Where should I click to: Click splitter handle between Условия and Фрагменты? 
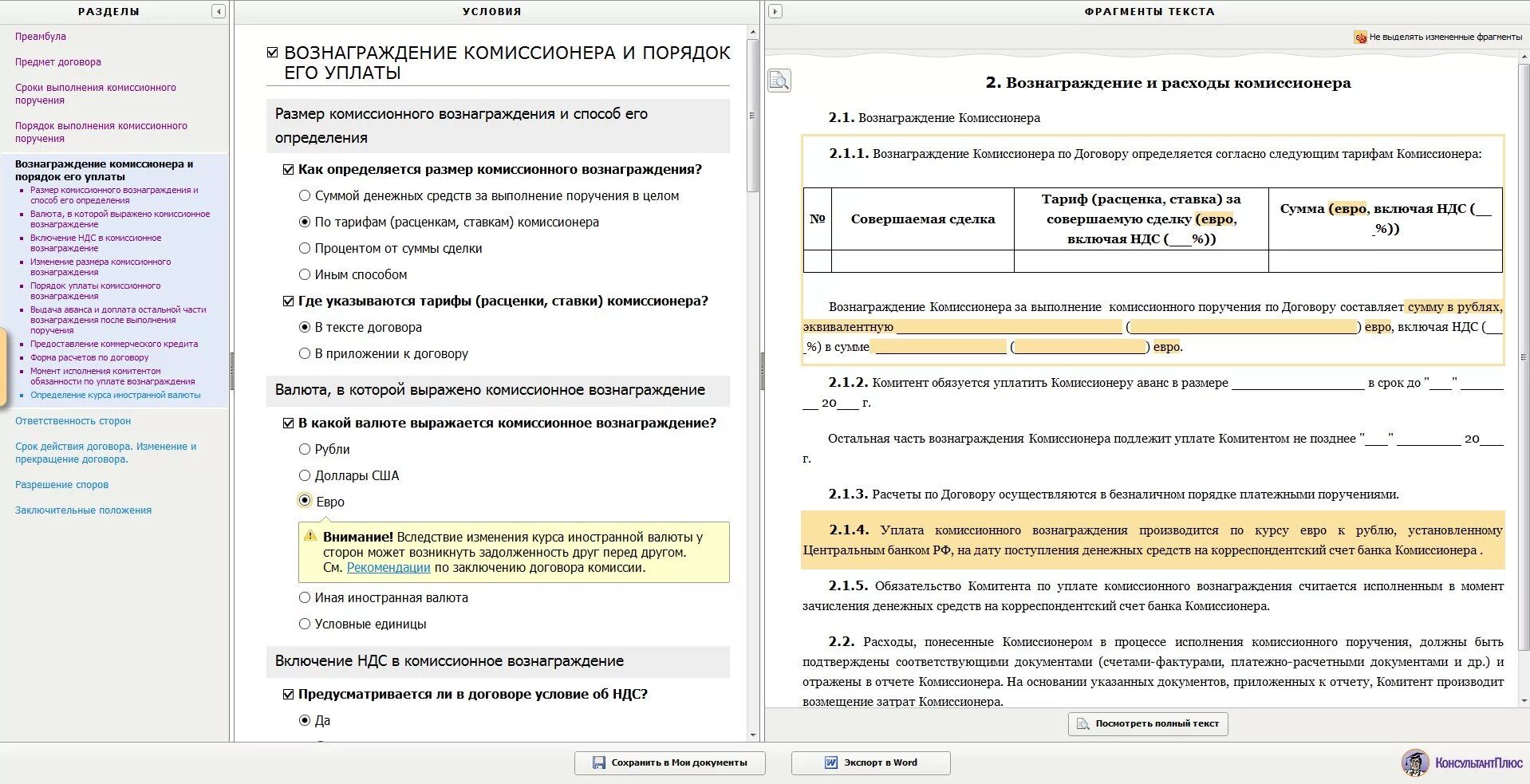762,371
